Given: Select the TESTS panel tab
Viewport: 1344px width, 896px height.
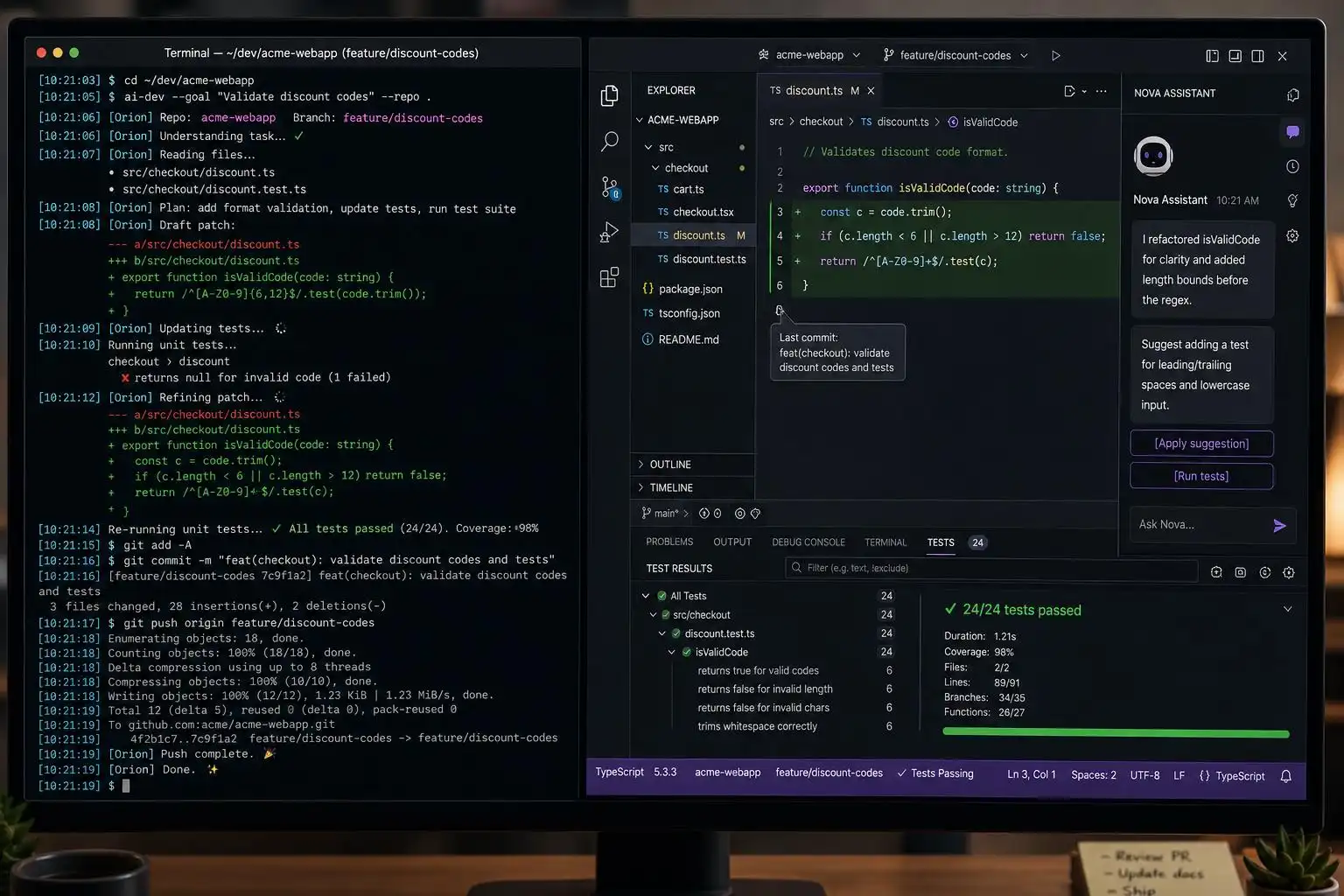Looking at the screenshot, I should [x=941, y=542].
